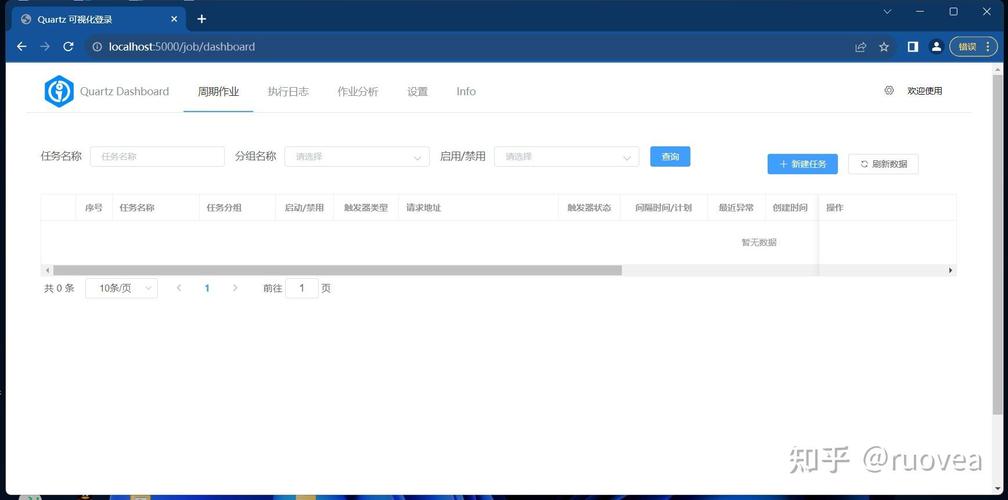Switch to the 周期作业 tab
Viewport: 1008px width, 500px height.
pos(219,91)
